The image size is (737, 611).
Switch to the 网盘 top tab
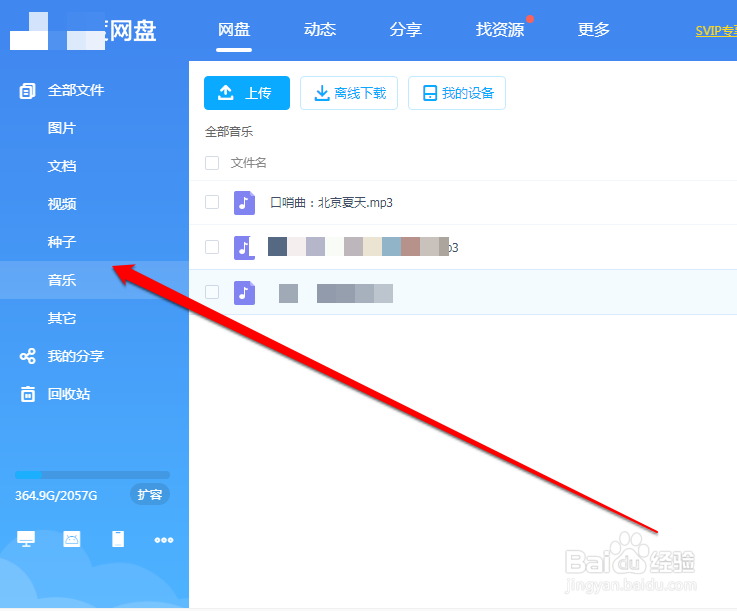point(234,30)
